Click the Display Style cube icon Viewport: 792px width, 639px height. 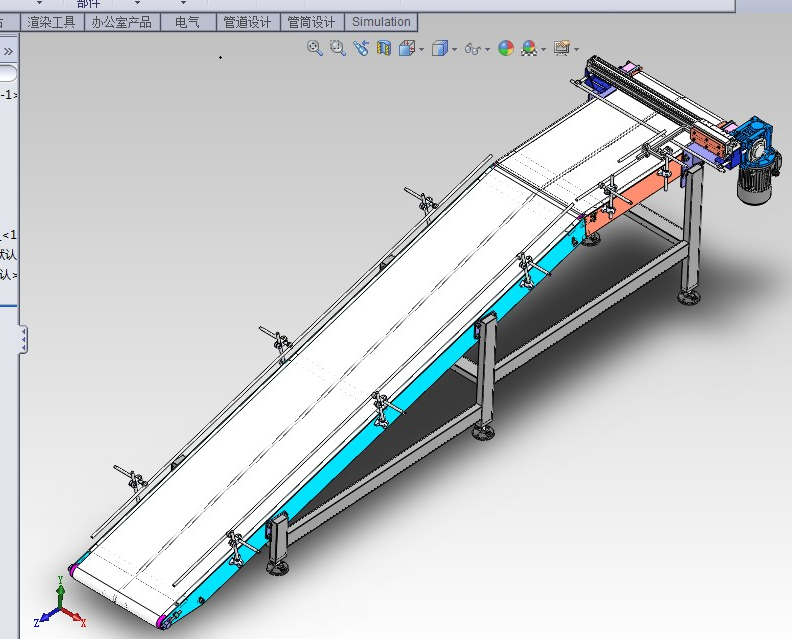pyautogui.click(x=440, y=48)
